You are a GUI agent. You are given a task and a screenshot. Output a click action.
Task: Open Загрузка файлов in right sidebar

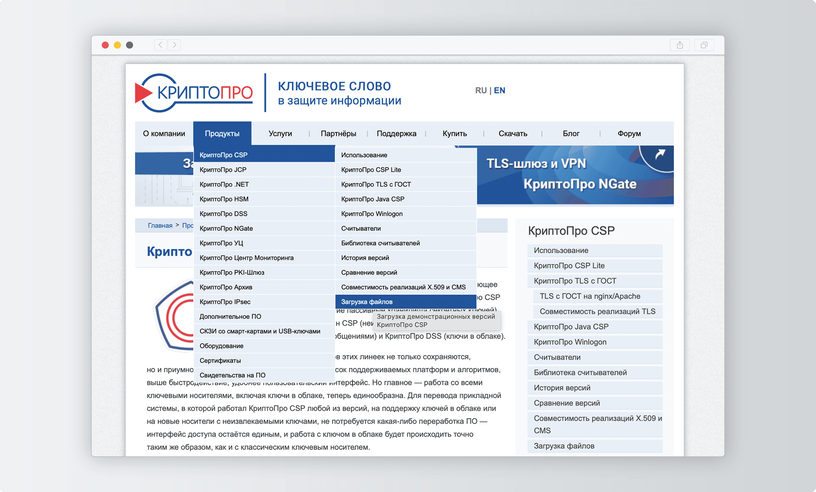[595, 446]
